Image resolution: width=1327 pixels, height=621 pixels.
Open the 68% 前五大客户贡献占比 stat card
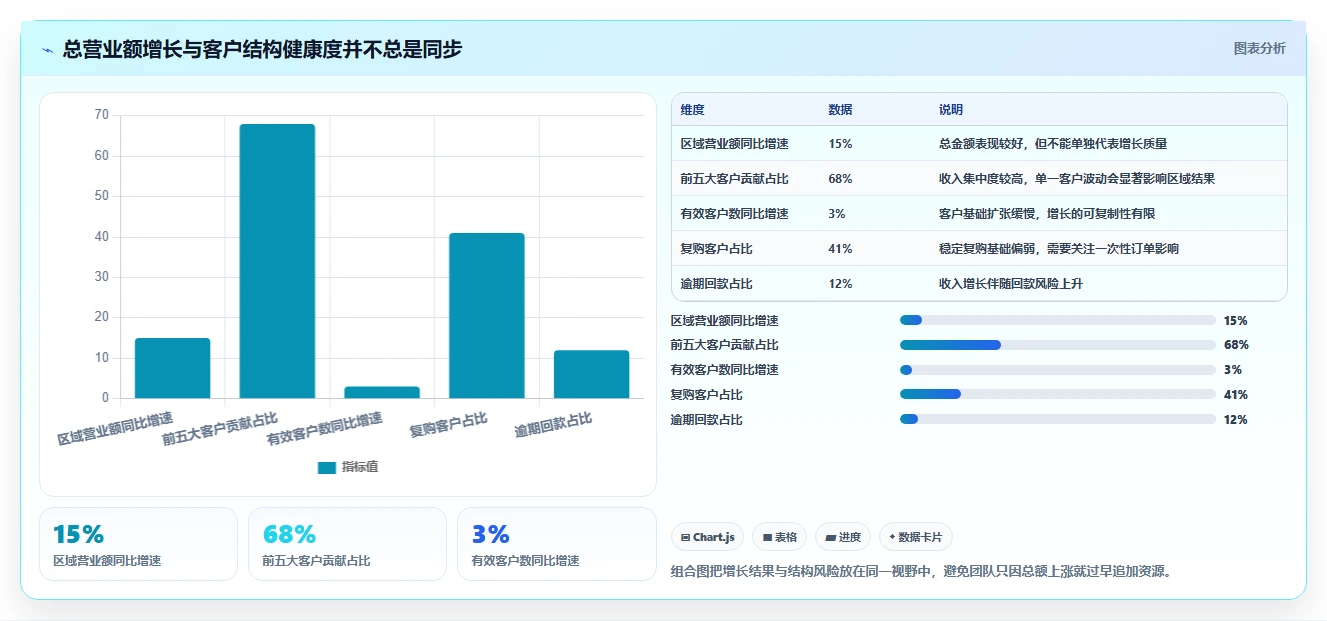(x=347, y=544)
